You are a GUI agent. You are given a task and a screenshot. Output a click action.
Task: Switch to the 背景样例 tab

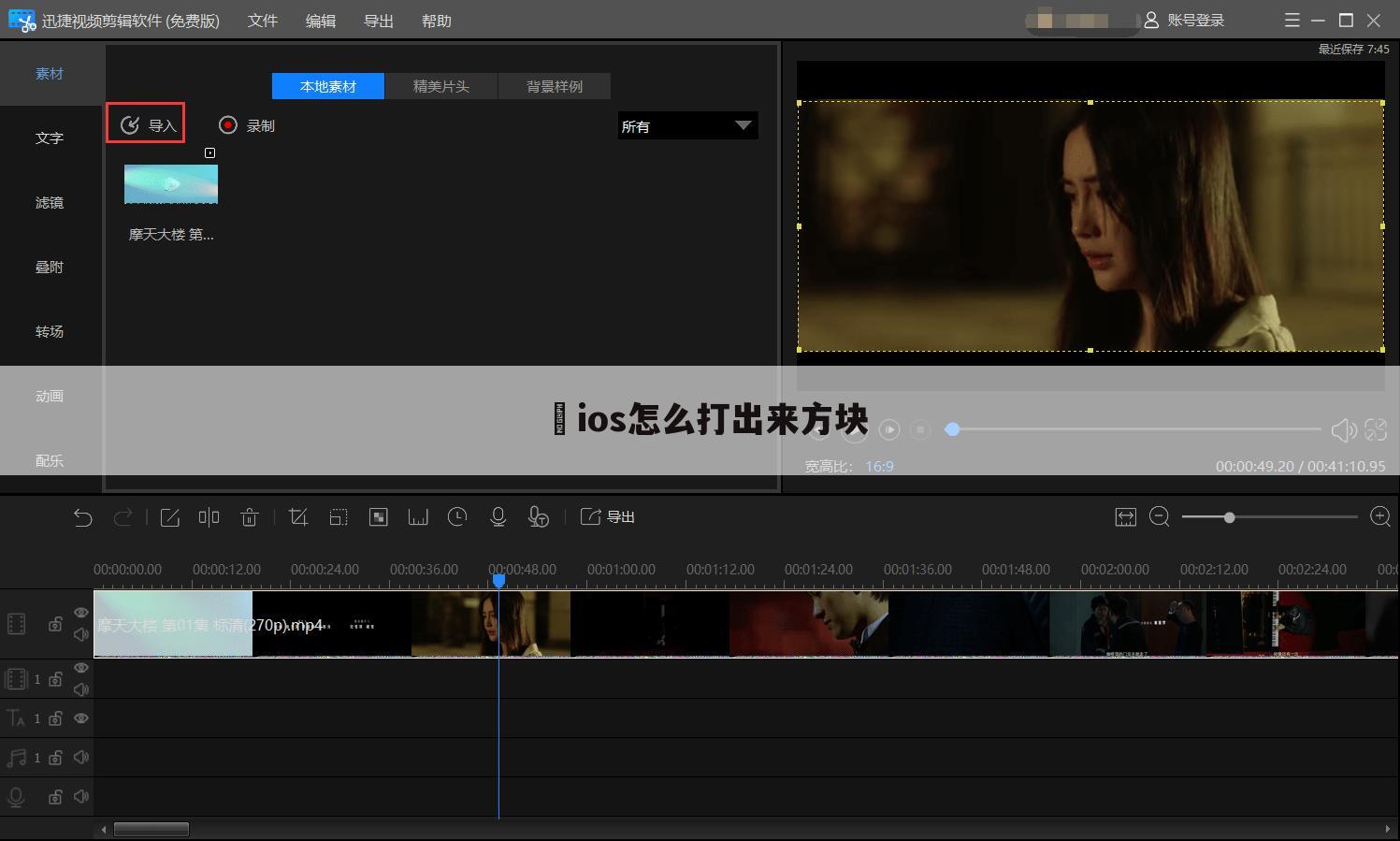click(555, 86)
